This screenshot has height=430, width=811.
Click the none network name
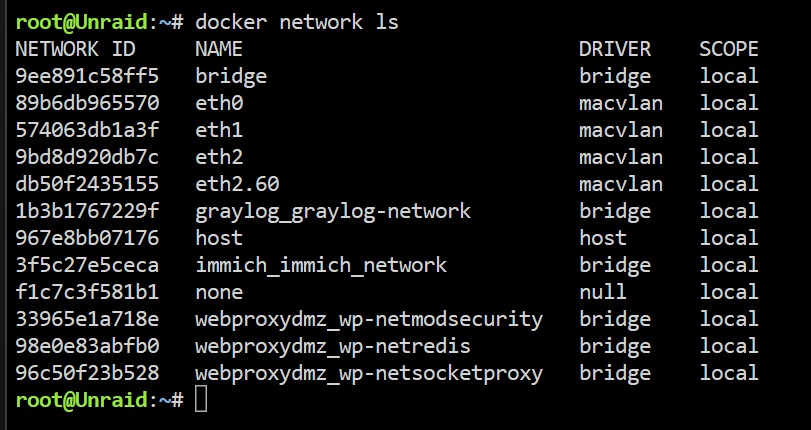pos(219,292)
